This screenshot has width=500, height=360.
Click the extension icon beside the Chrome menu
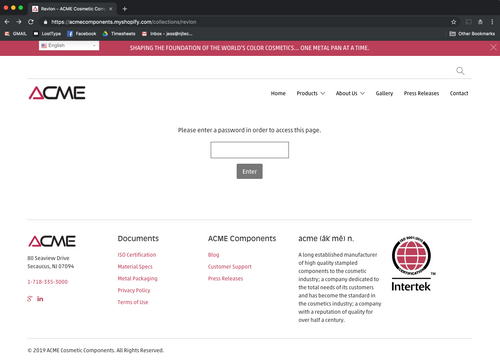click(480, 22)
